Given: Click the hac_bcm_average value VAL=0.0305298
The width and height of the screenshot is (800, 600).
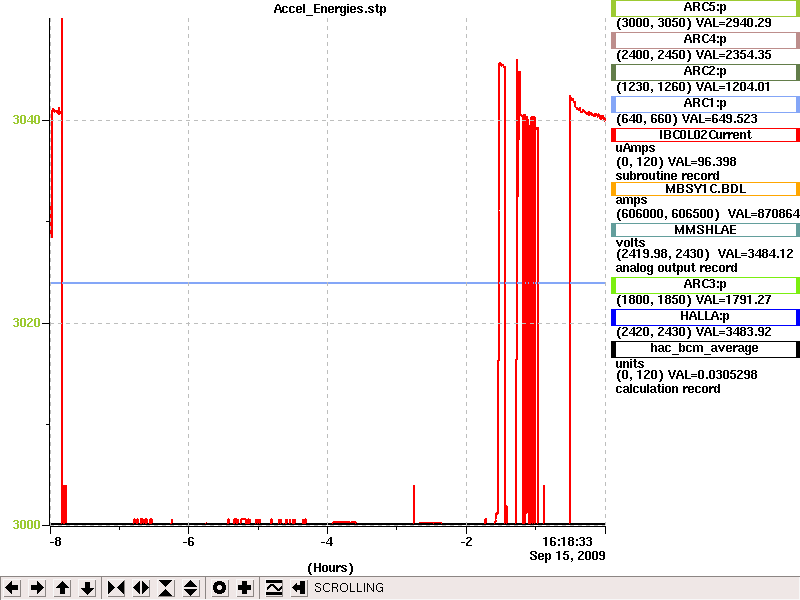Looking at the screenshot, I should tap(713, 375).
